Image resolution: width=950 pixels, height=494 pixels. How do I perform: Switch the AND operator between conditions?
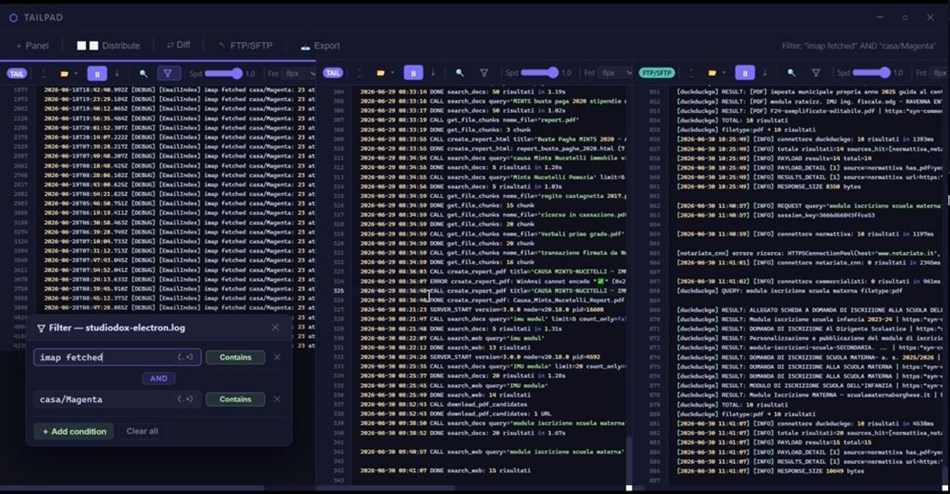click(x=159, y=378)
